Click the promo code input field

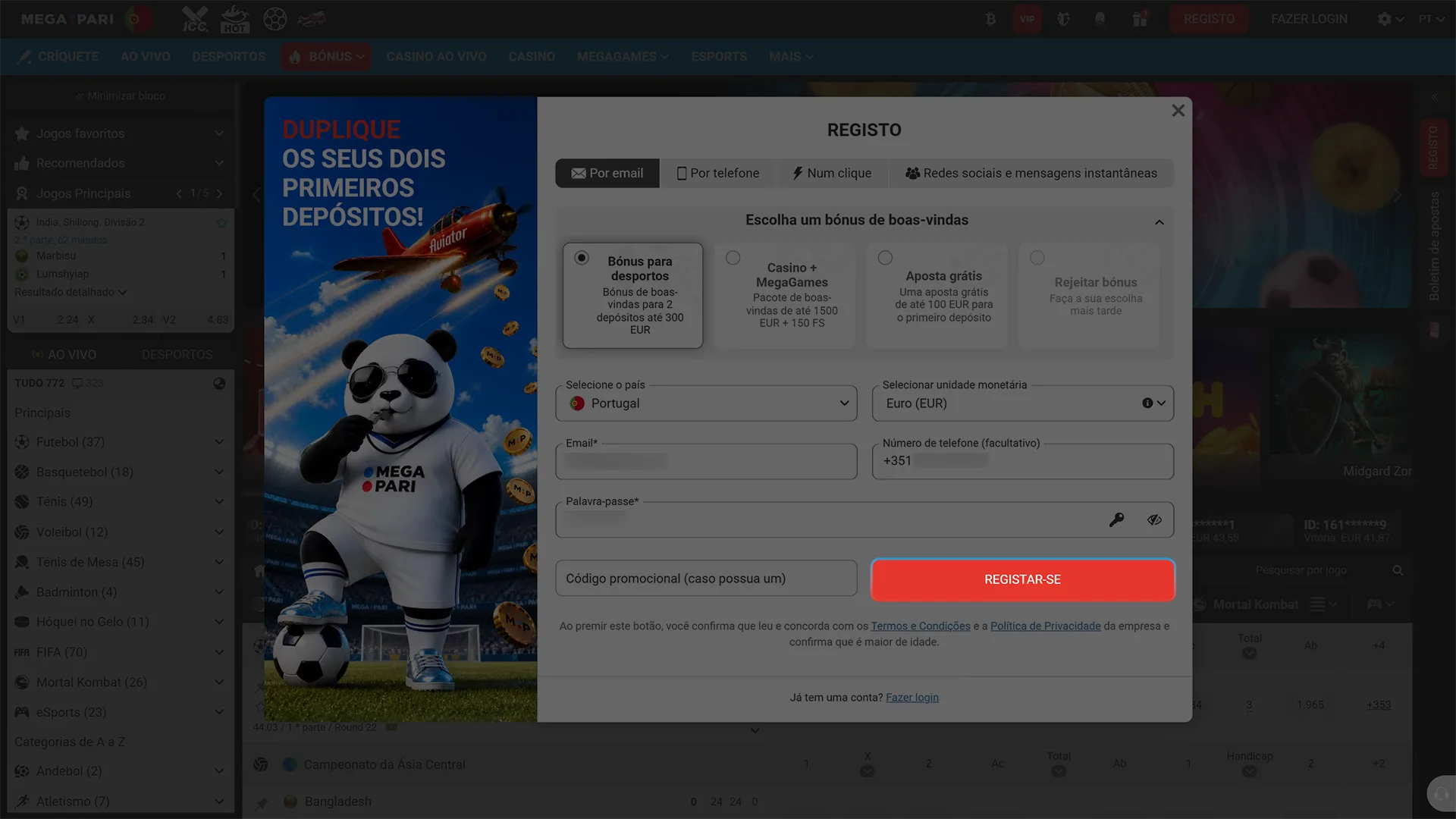pos(706,579)
